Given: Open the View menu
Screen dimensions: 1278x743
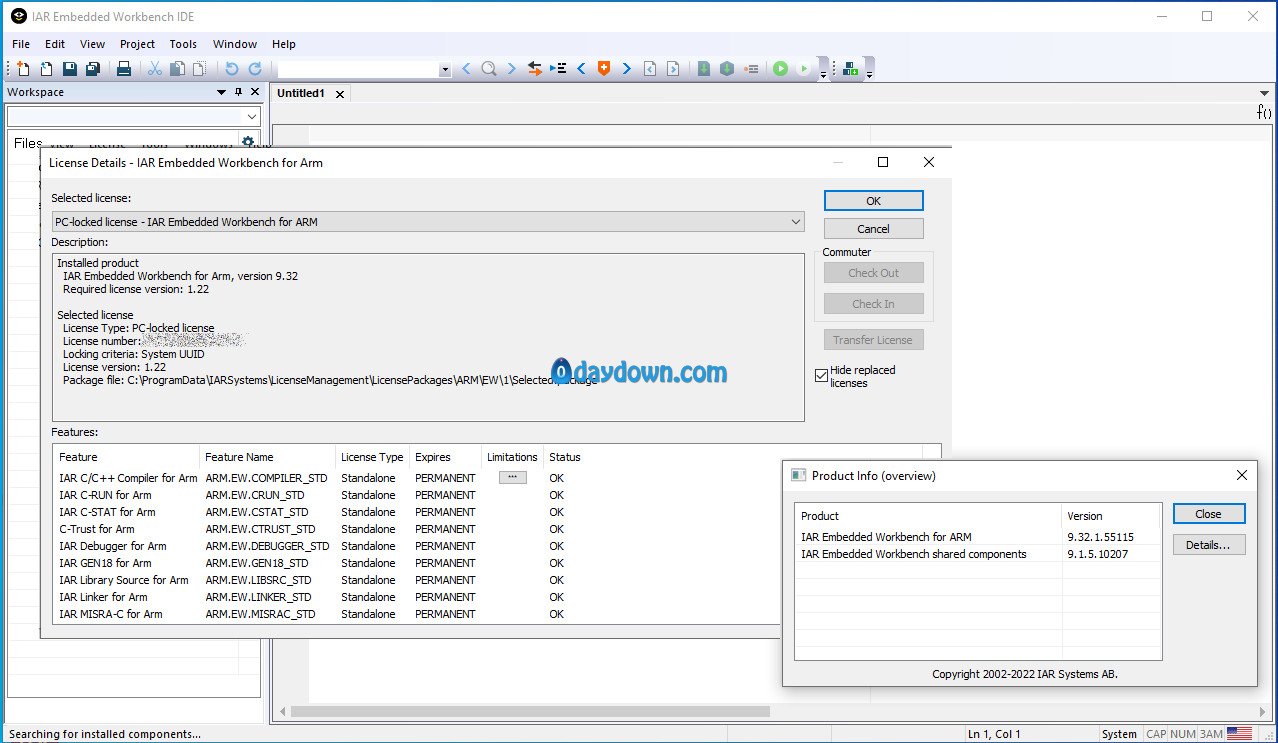Looking at the screenshot, I should coord(92,44).
